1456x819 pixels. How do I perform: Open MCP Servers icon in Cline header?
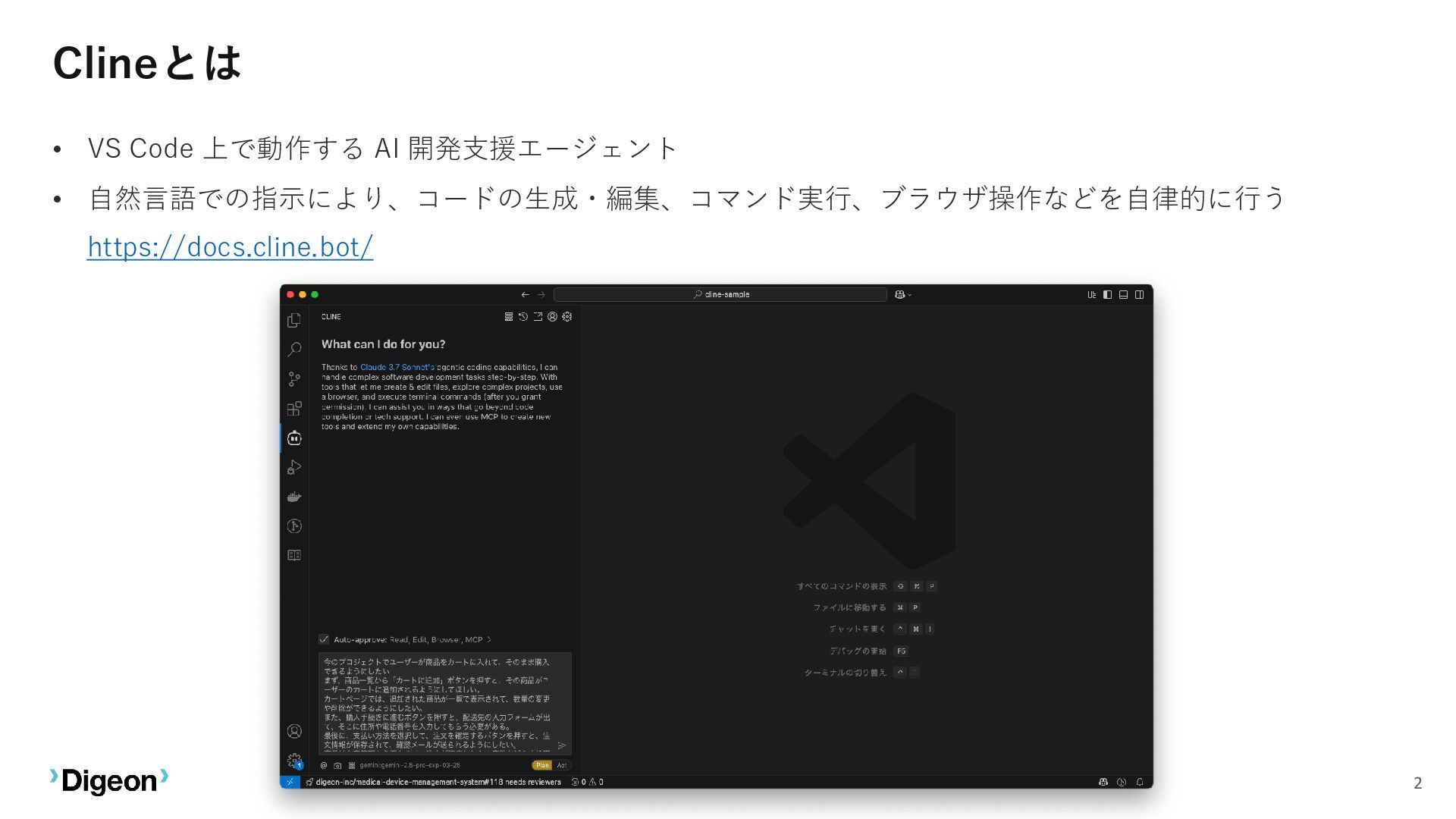coord(509,317)
